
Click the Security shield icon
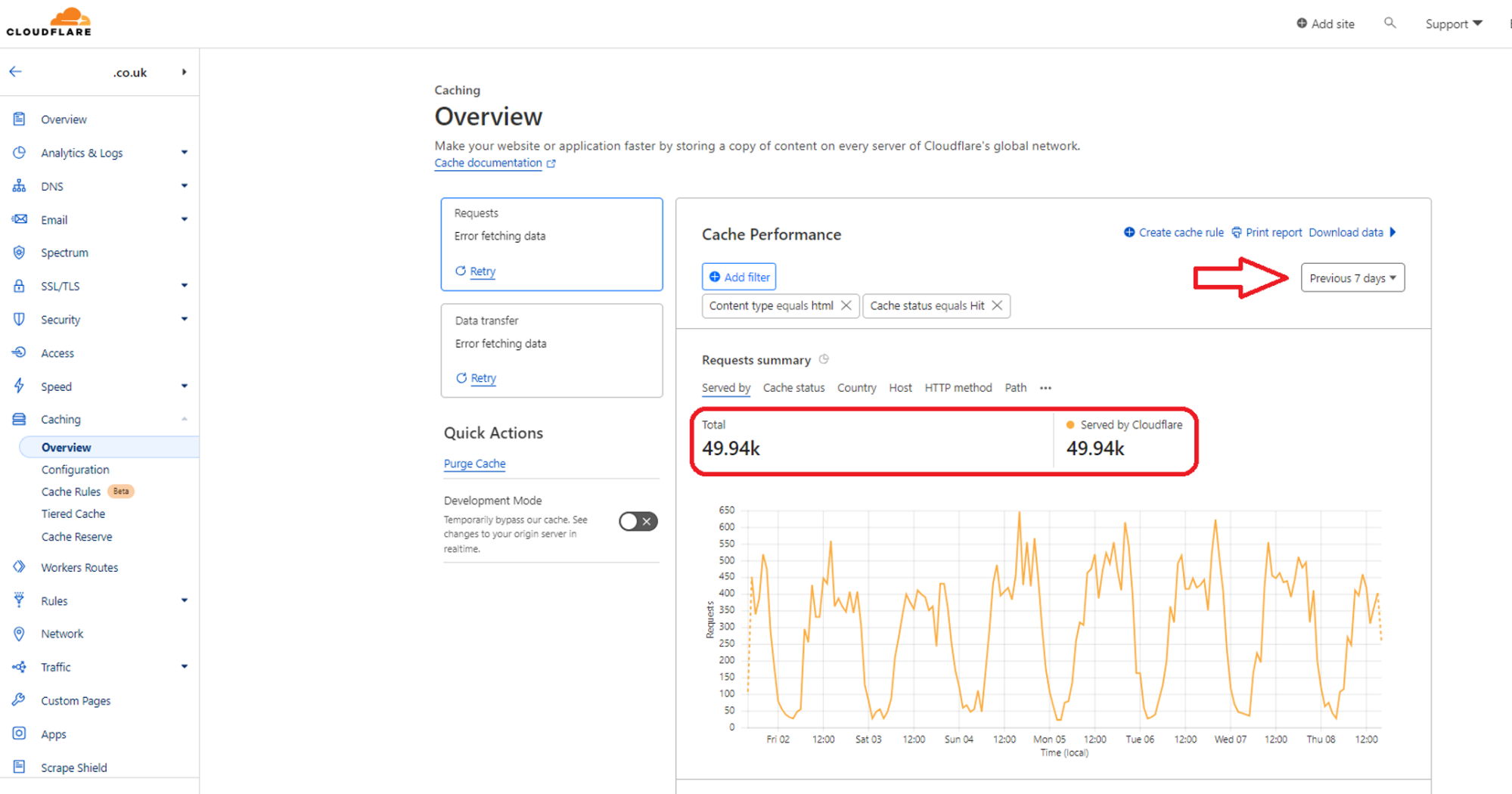(x=19, y=319)
